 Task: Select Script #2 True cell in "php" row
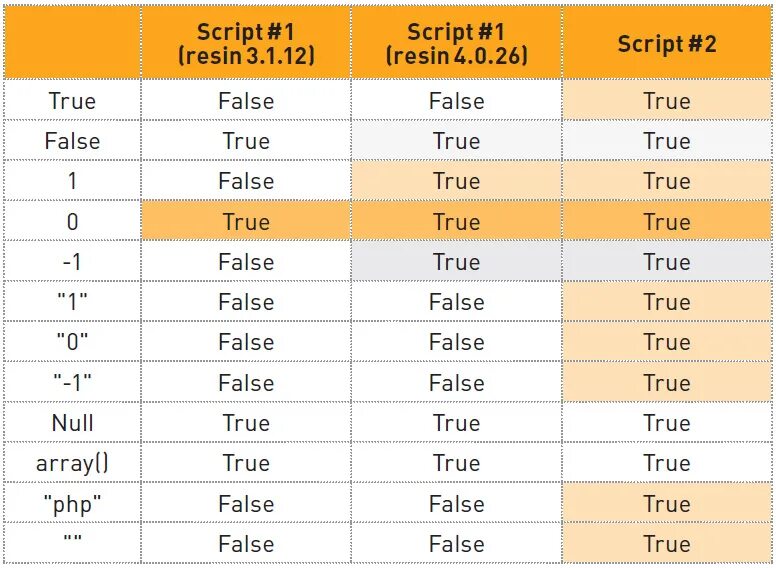coord(667,504)
